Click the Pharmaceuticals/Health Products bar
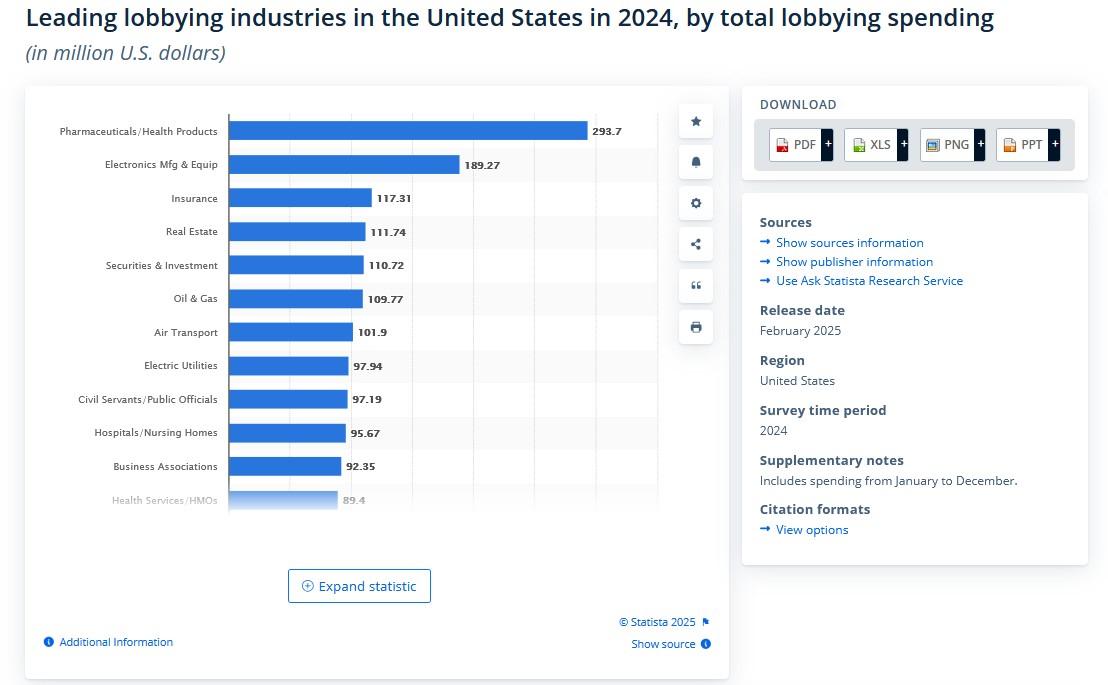The image size is (1108, 685). [408, 131]
